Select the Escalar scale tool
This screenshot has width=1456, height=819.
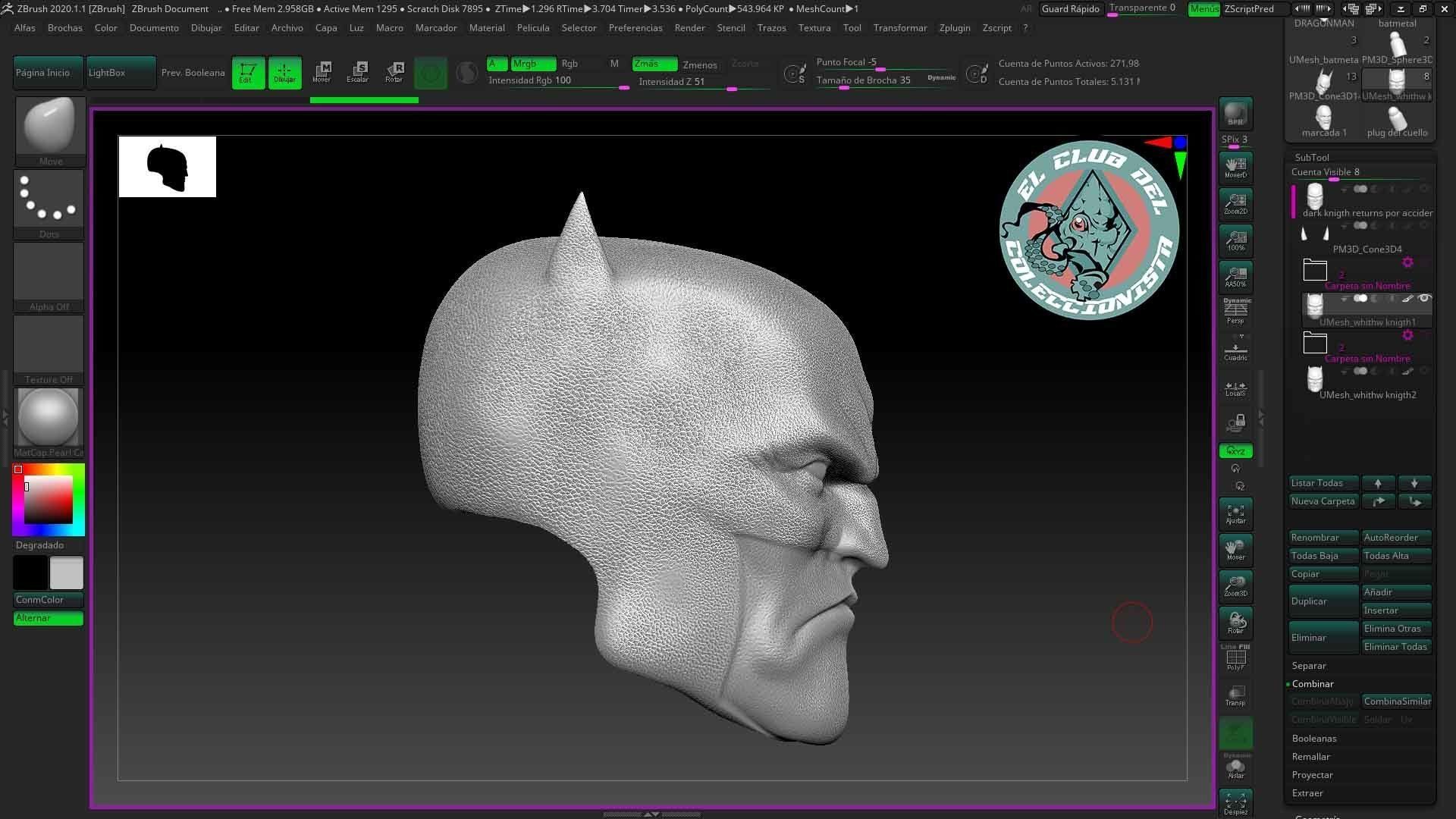(x=358, y=73)
